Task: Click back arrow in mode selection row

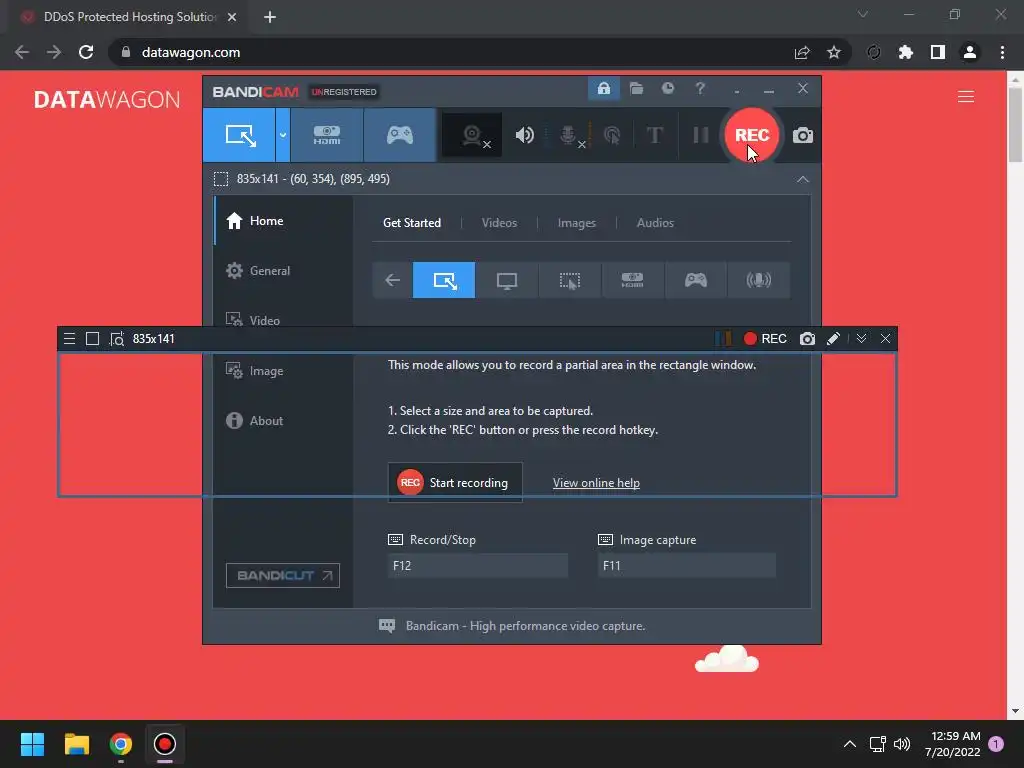Action: (x=392, y=280)
